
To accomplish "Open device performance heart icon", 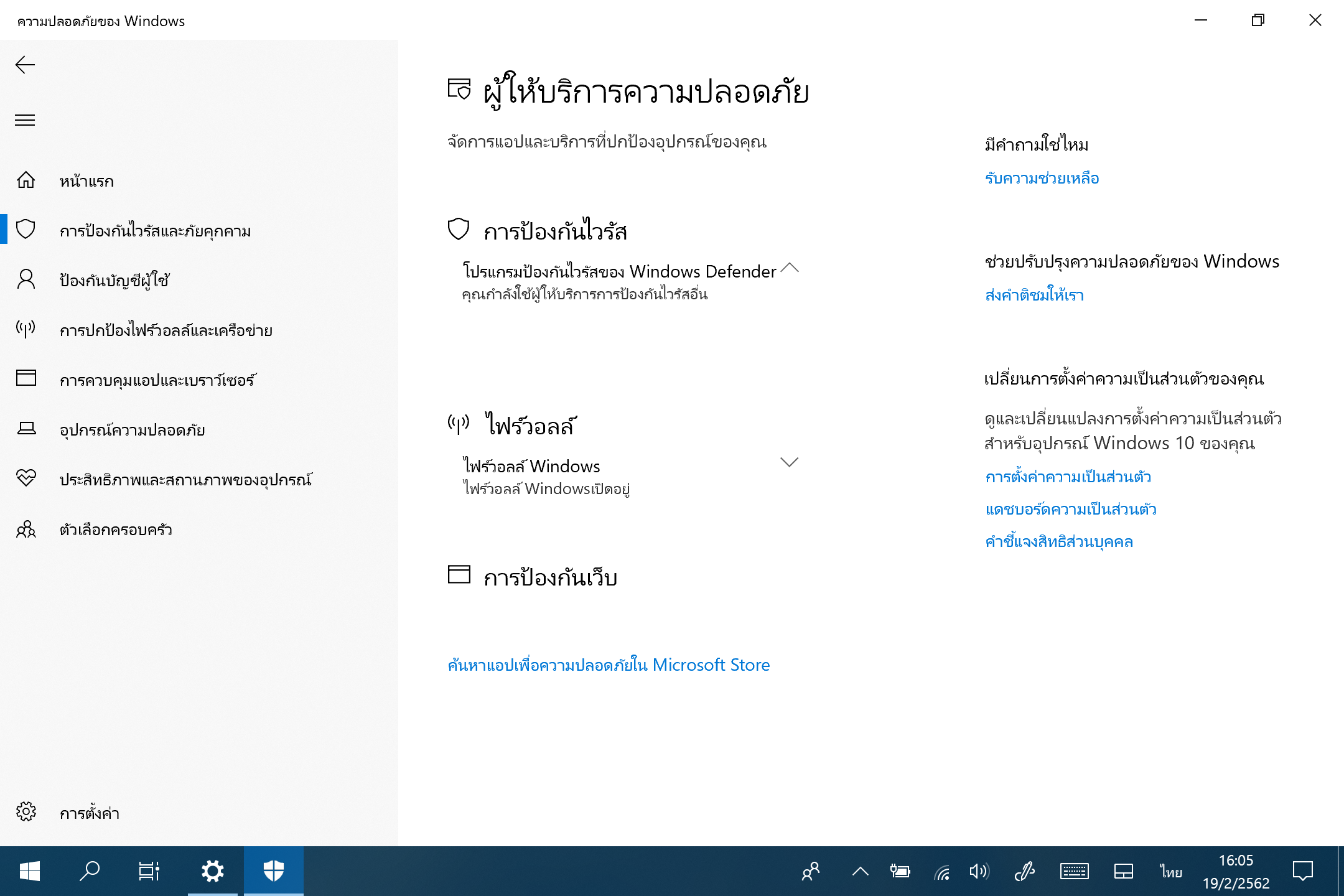I will pos(26,478).
